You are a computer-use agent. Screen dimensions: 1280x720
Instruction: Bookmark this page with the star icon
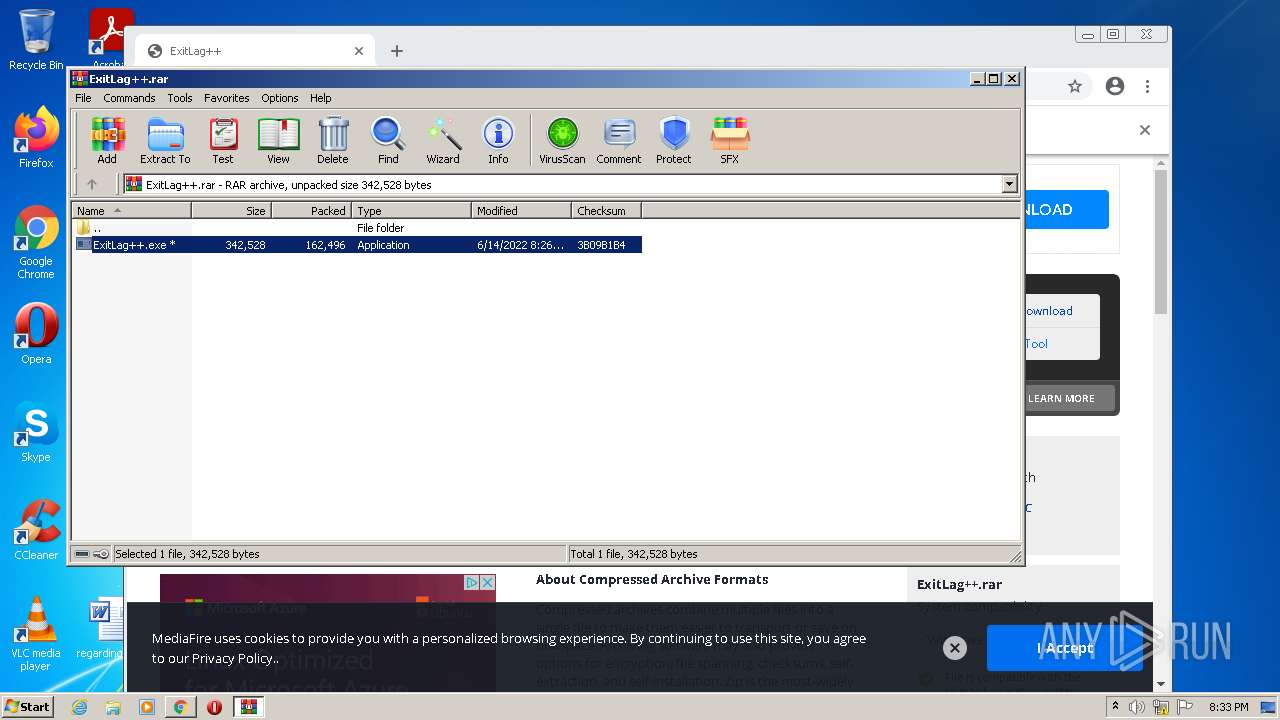coord(1075,87)
